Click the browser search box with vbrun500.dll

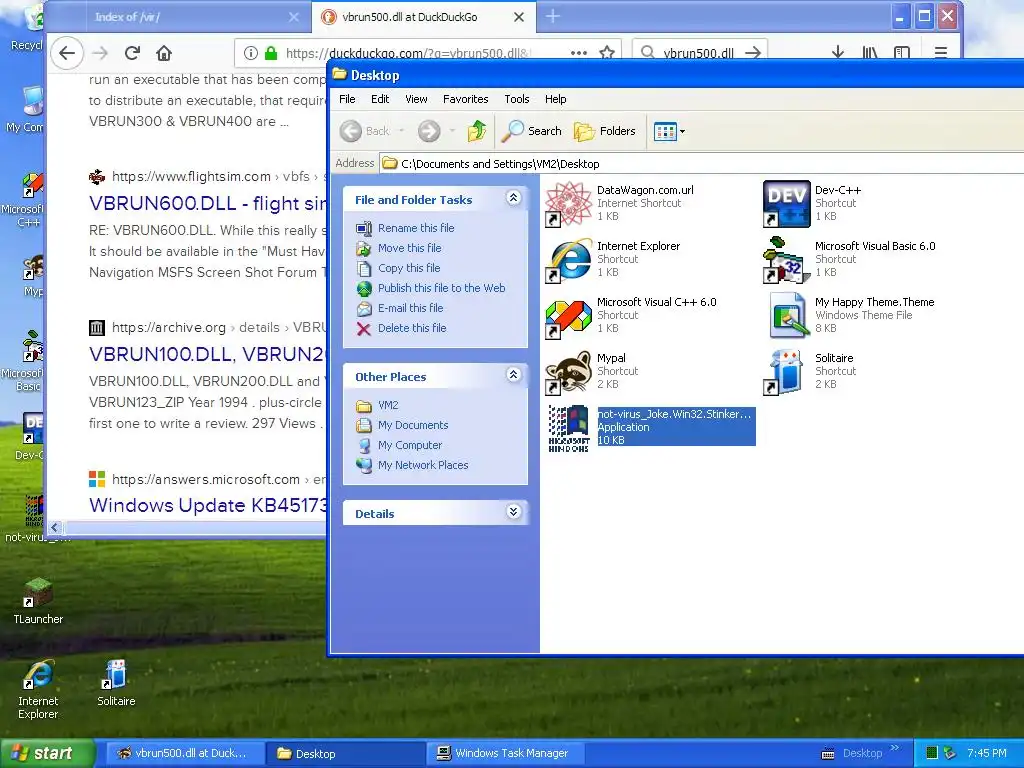click(x=699, y=53)
